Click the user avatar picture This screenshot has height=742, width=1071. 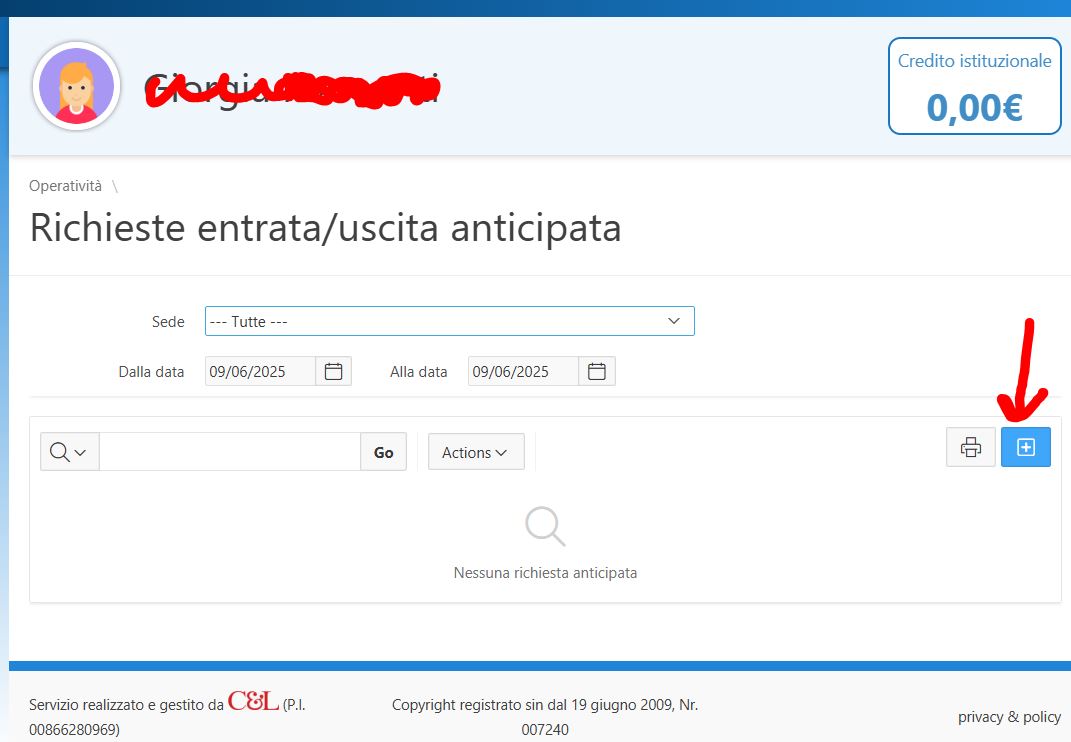coord(77,86)
